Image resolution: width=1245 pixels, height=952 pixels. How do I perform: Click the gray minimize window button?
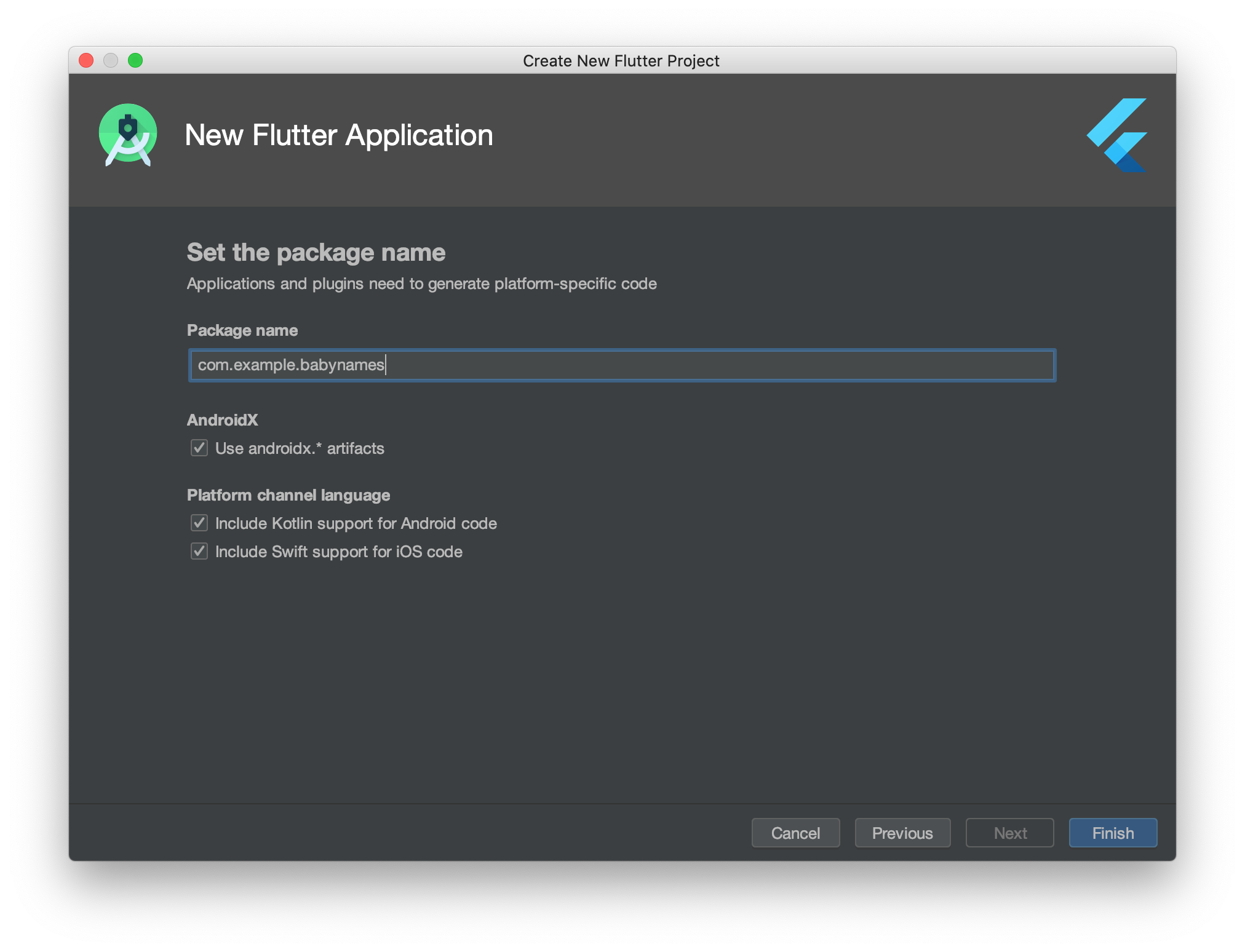111,60
